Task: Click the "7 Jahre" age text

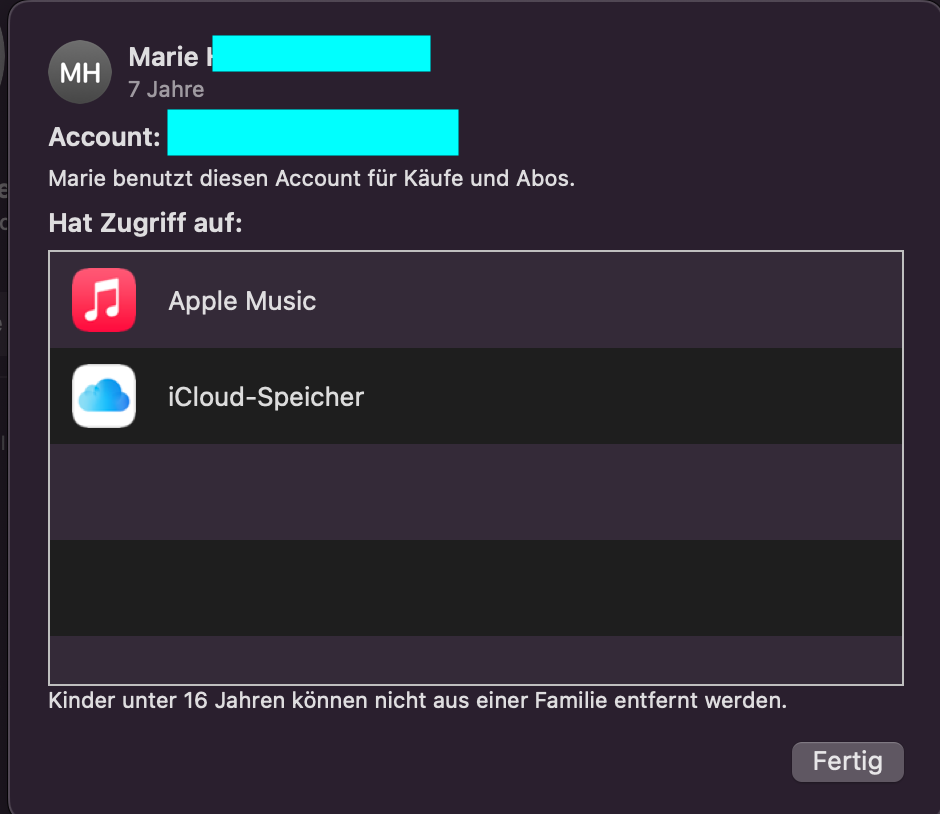Action: (x=166, y=89)
